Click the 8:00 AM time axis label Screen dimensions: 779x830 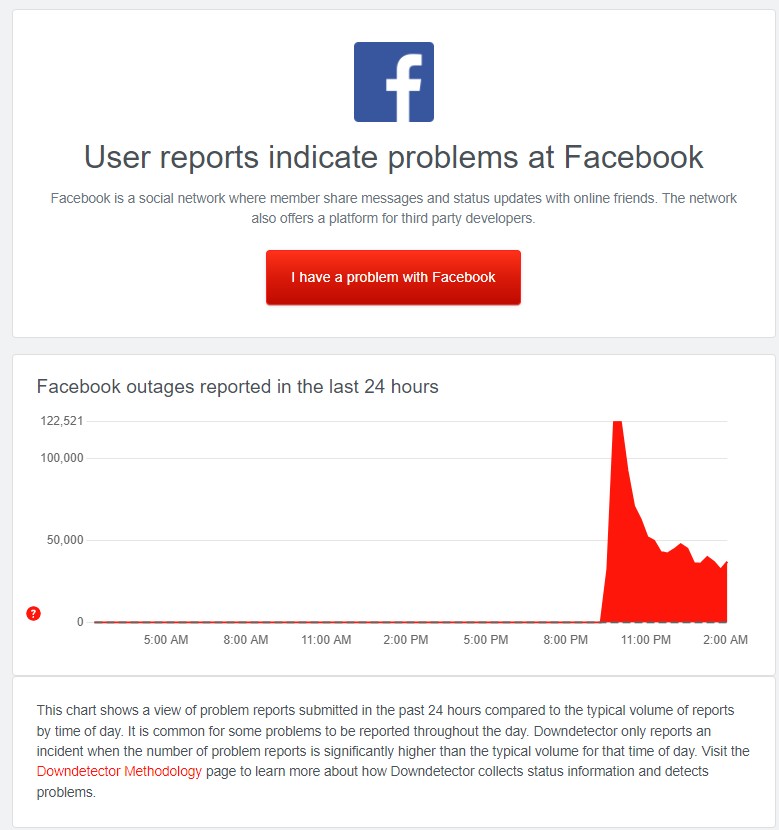click(246, 639)
